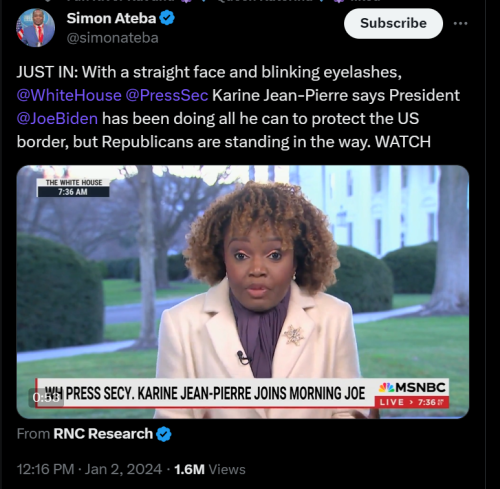
Task: Open the three-dot more options menu
Action: (460, 23)
